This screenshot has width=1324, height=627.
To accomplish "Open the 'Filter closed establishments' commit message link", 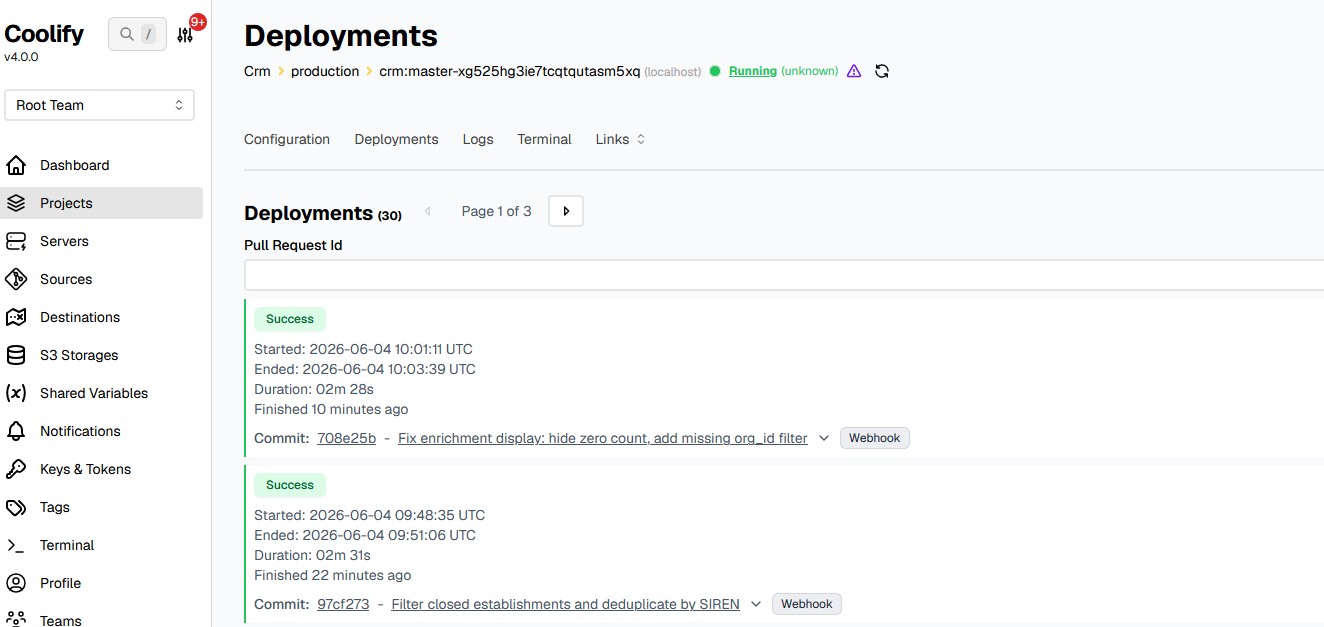I will (x=566, y=604).
